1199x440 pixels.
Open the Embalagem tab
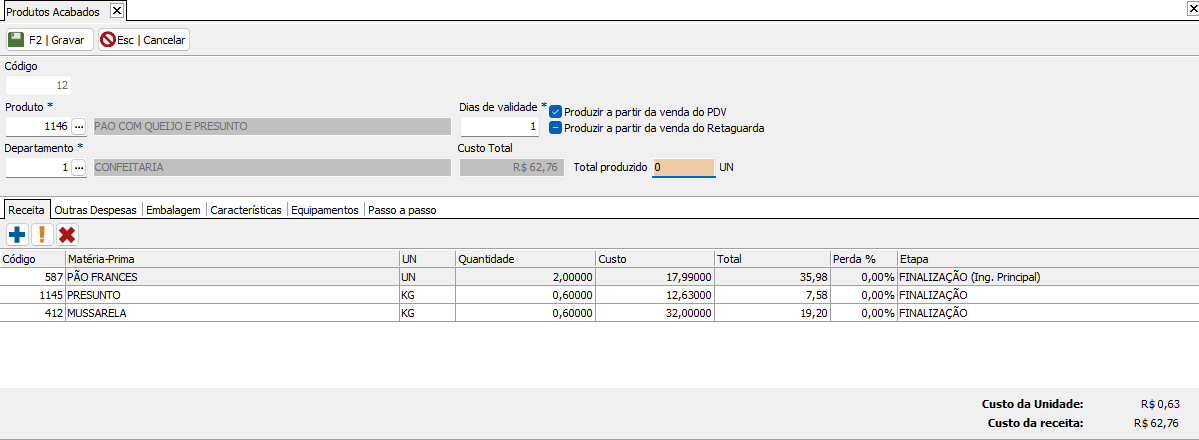pyautogui.click(x=175, y=211)
